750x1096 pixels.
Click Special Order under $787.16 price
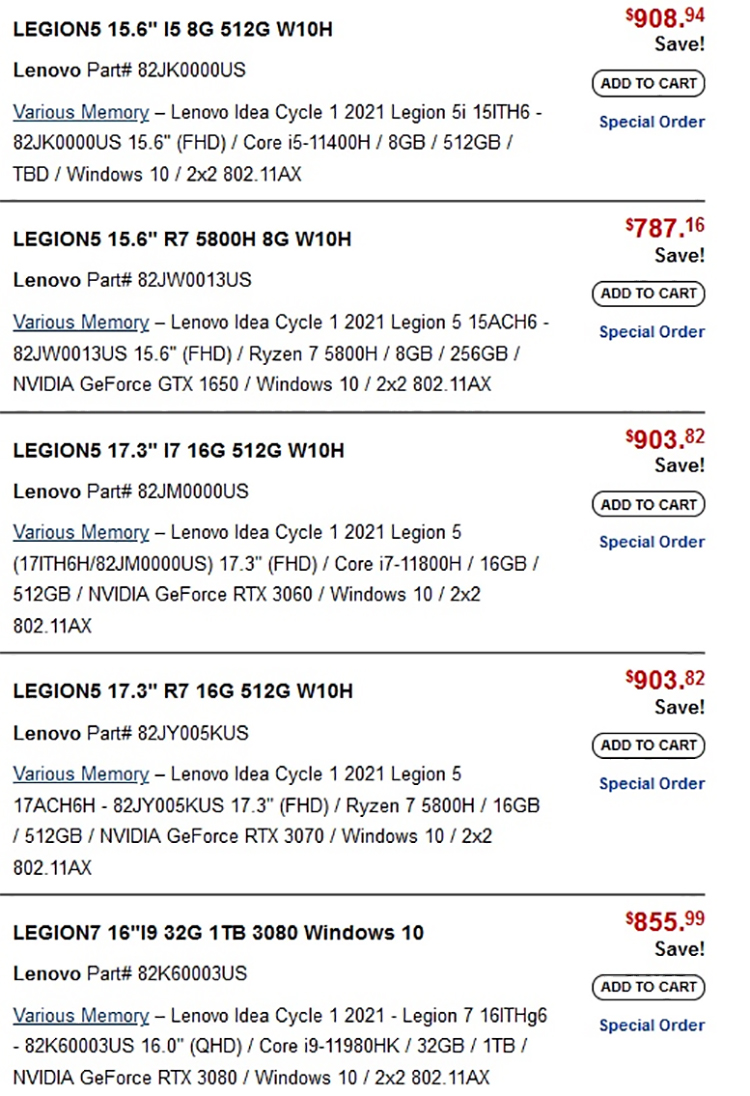651,332
